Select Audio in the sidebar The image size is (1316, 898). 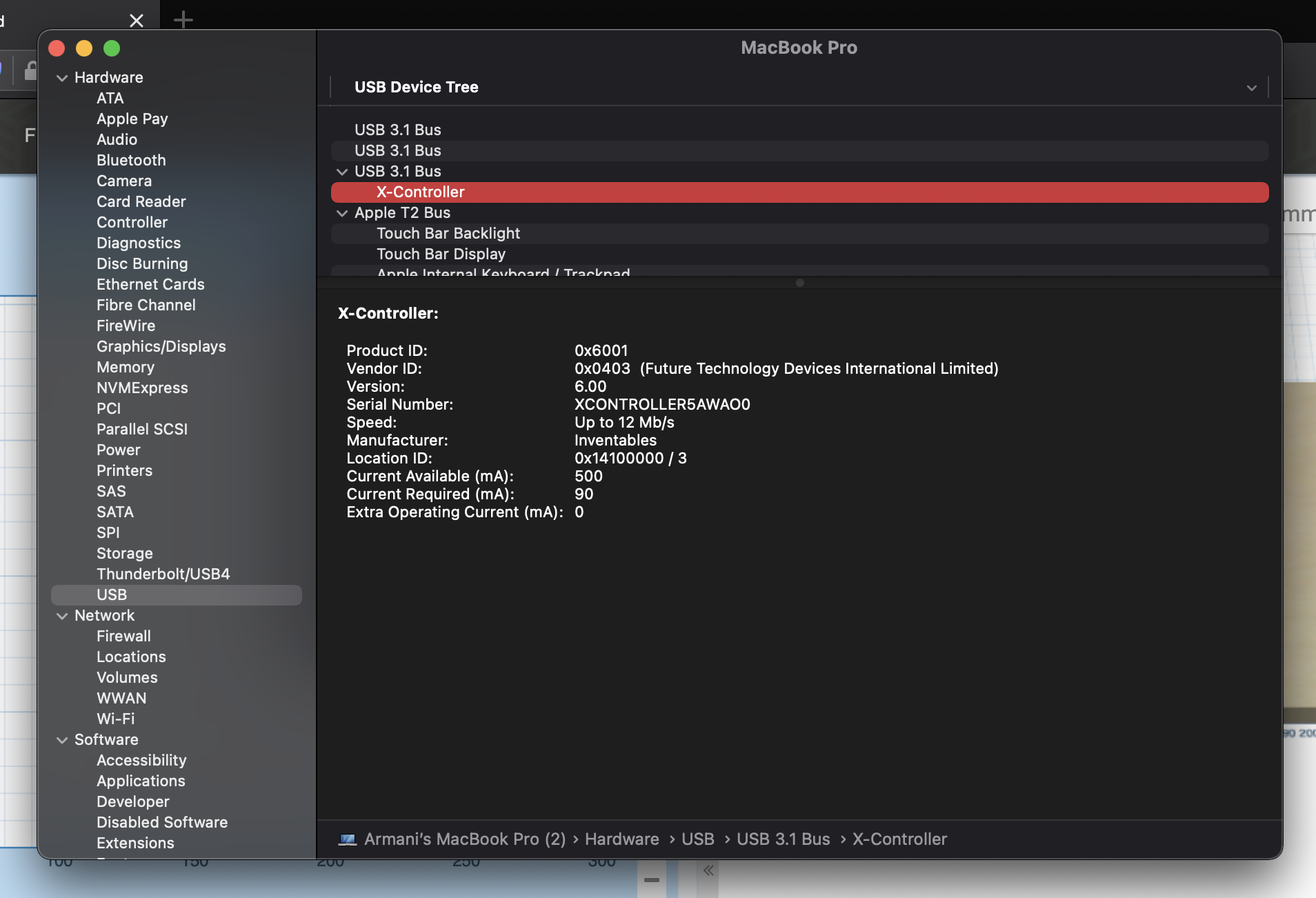(117, 140)
